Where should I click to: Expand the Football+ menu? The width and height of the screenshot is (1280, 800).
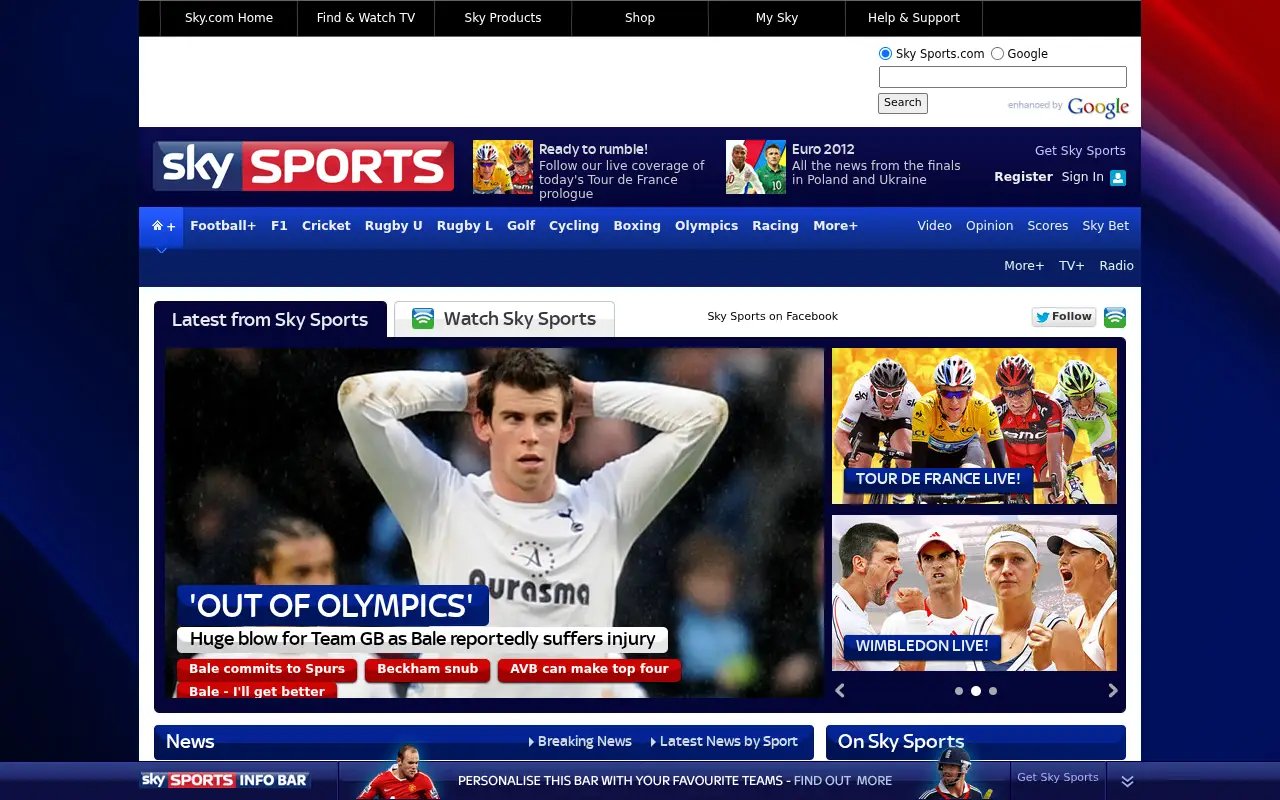[x=223, y=226]
